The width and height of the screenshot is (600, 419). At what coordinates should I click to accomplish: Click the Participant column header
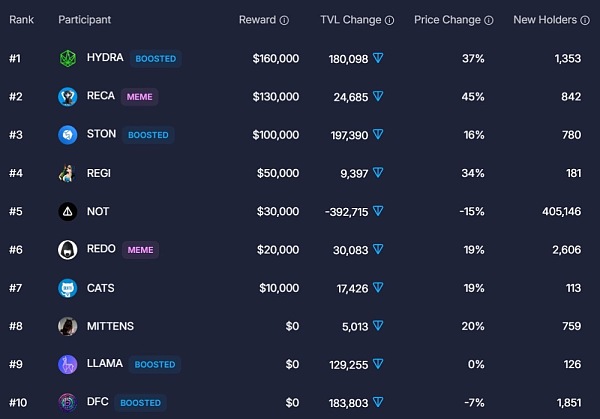85,20
